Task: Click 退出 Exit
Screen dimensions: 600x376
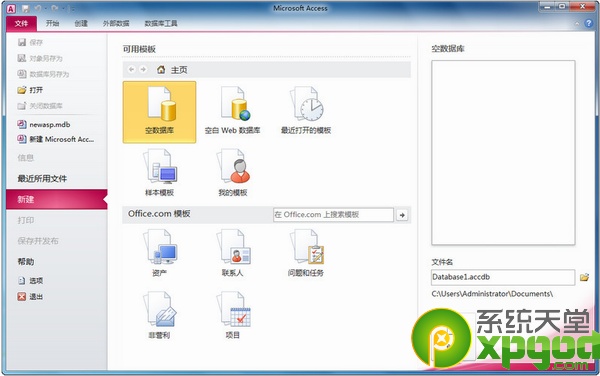Action: pos(31,296)
